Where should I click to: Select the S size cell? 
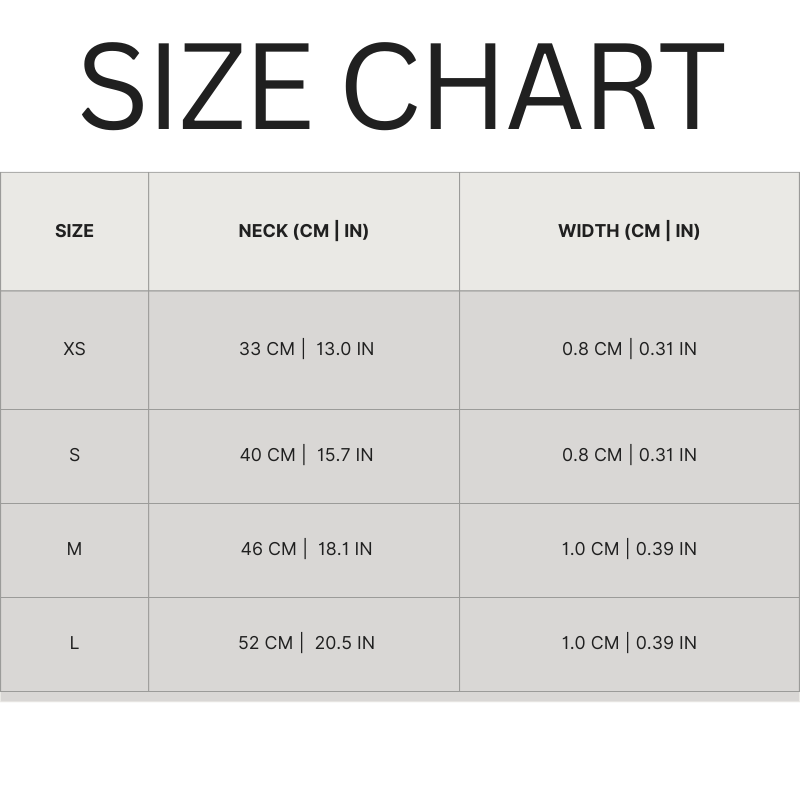click(x=74, y=455)
